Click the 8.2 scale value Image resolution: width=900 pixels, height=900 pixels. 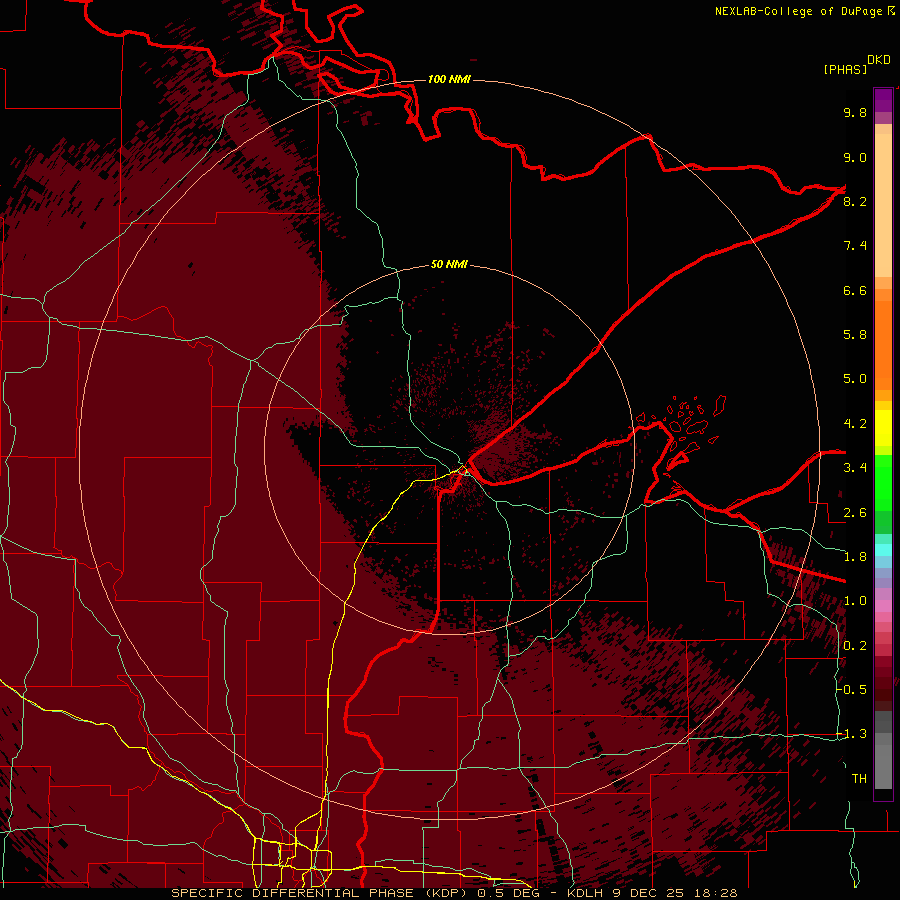coord(855,201)
